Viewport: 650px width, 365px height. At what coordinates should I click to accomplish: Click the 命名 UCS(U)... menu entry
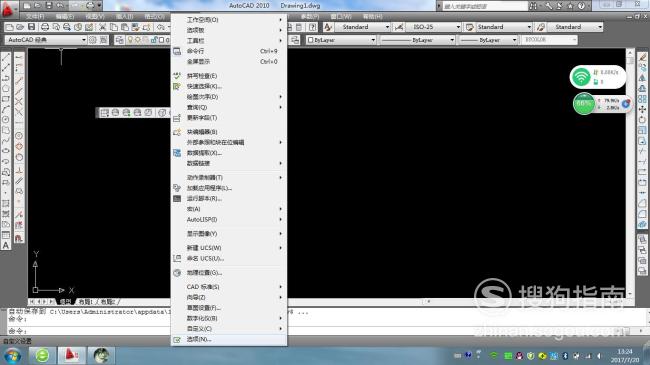229,258
